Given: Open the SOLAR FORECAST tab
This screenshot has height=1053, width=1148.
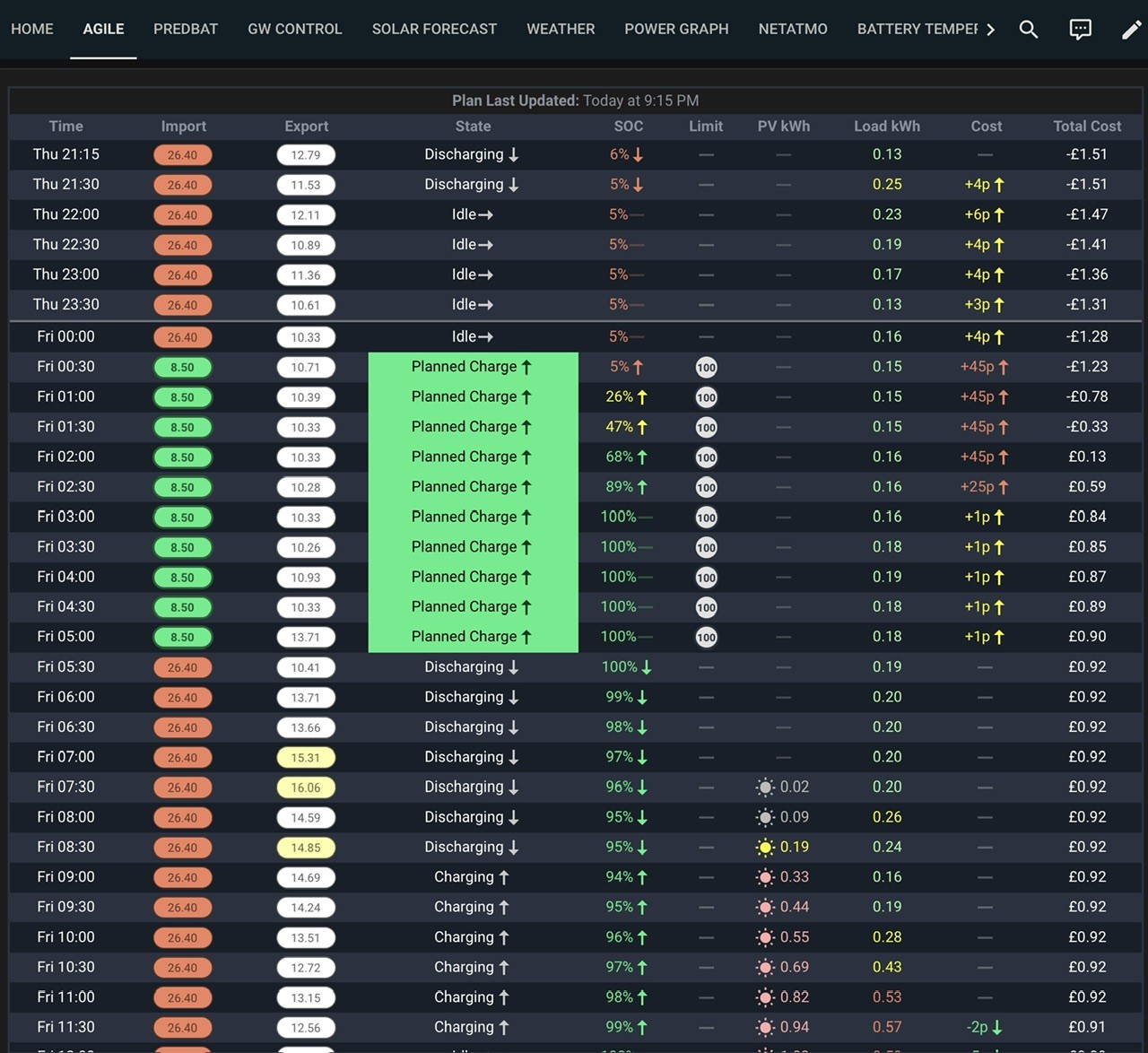Looking at the screenshot, I should 434,29.
